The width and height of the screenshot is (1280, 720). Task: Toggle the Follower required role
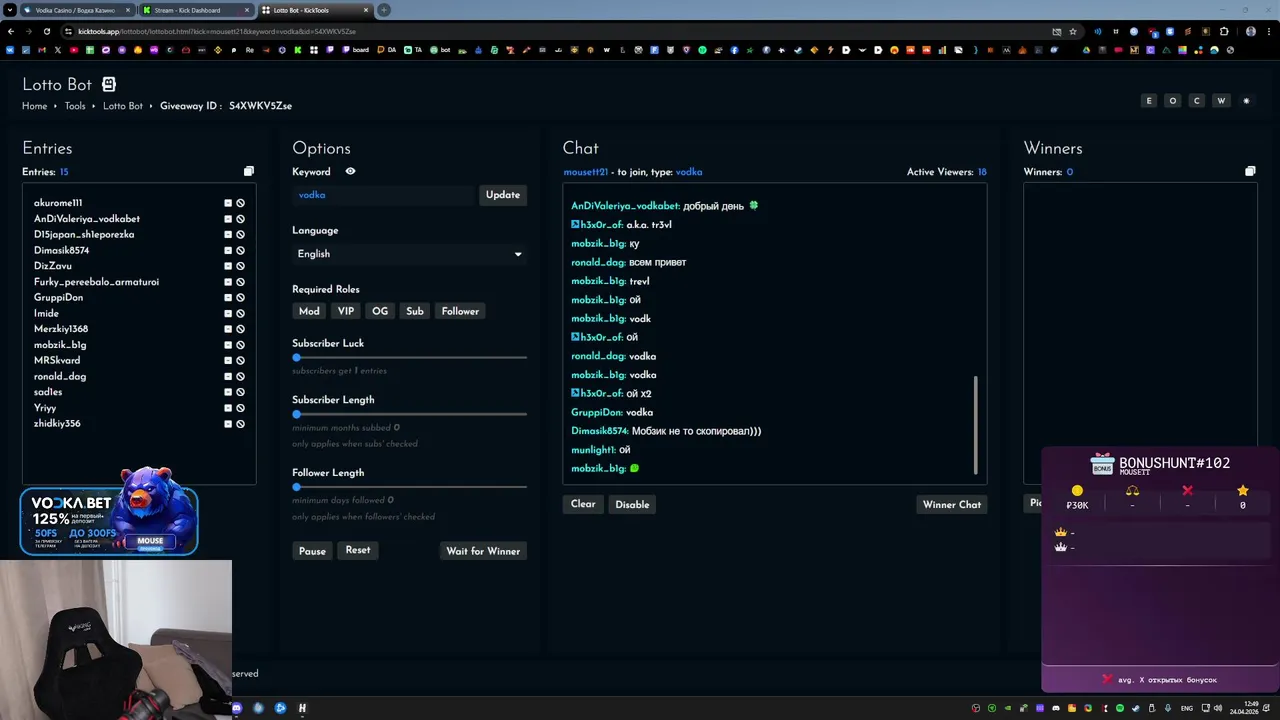(x=460, y=311)
